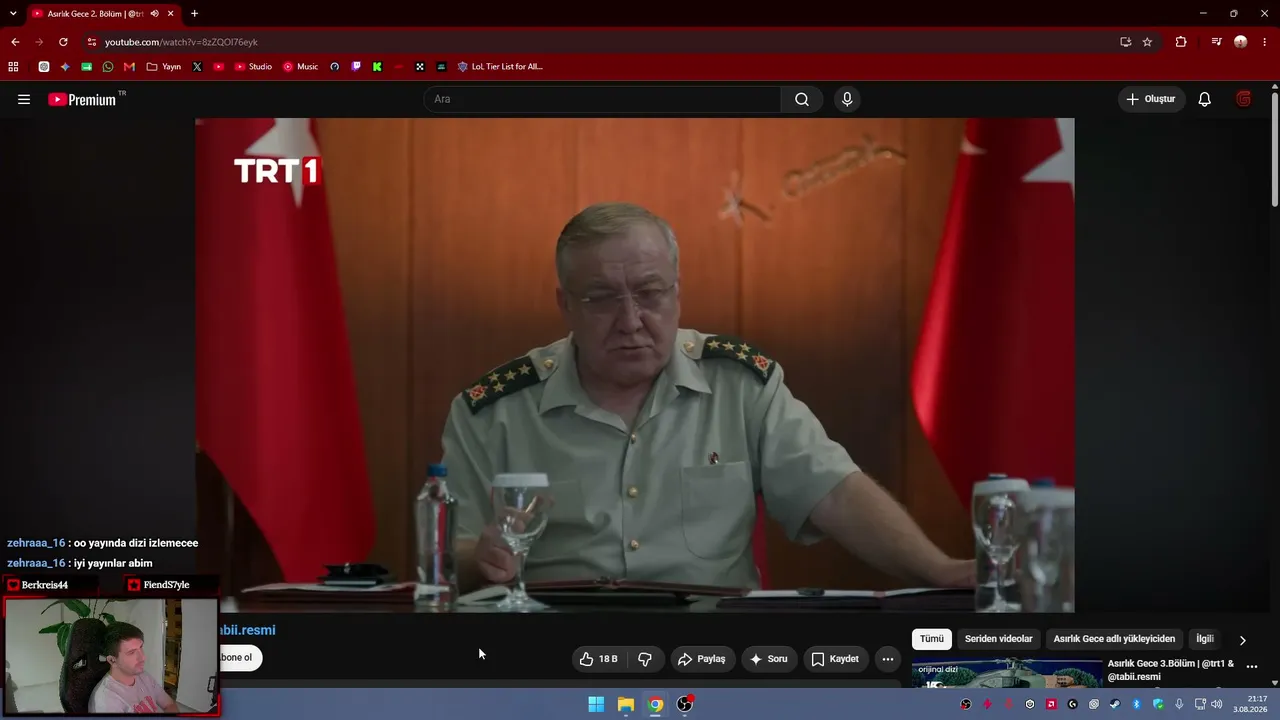Select the İlgili filter chip

point(1205,639)
